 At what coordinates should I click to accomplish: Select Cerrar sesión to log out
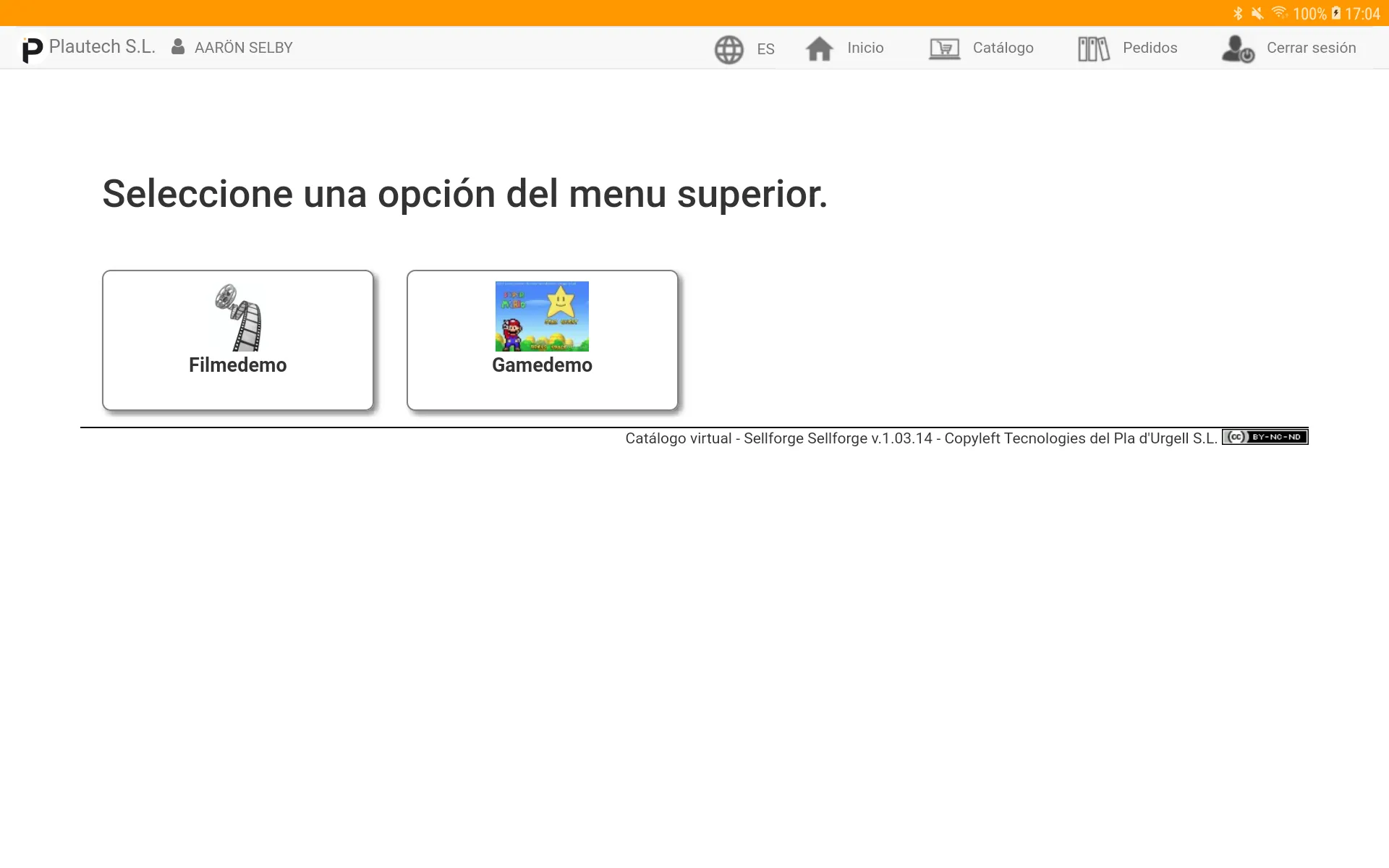point(1311,48)
